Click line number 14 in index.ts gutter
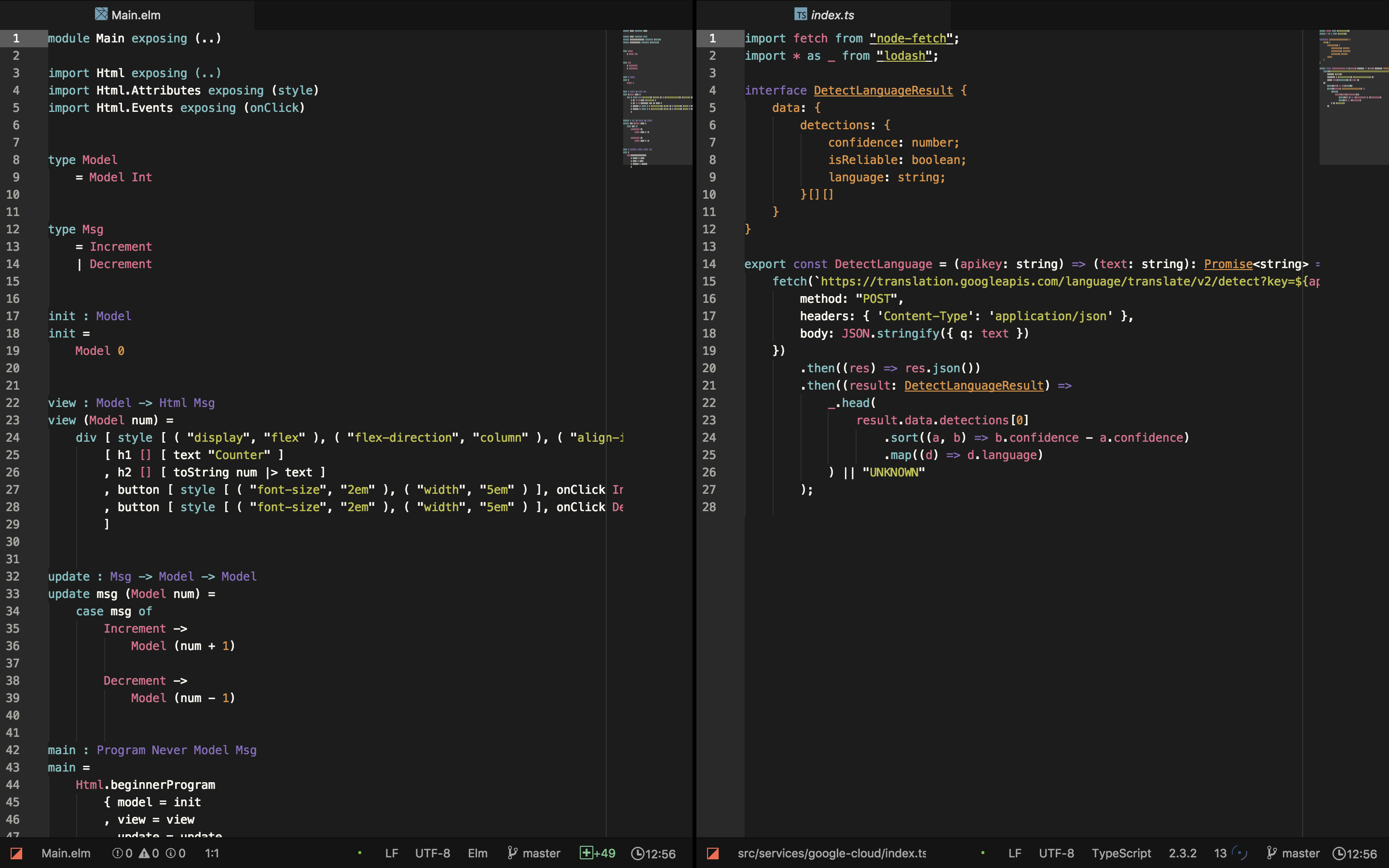 (x=709, y=264)
